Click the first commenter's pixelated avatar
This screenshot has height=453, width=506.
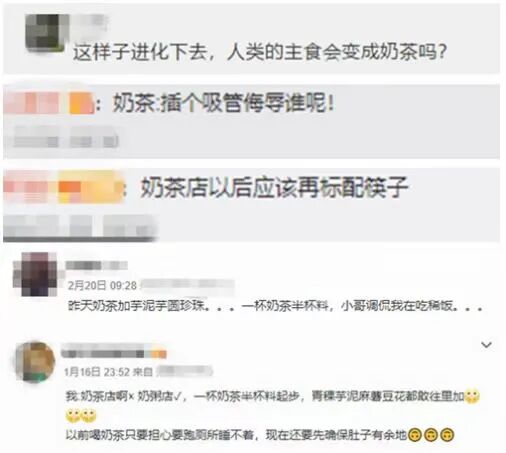(x=46, y=33)
